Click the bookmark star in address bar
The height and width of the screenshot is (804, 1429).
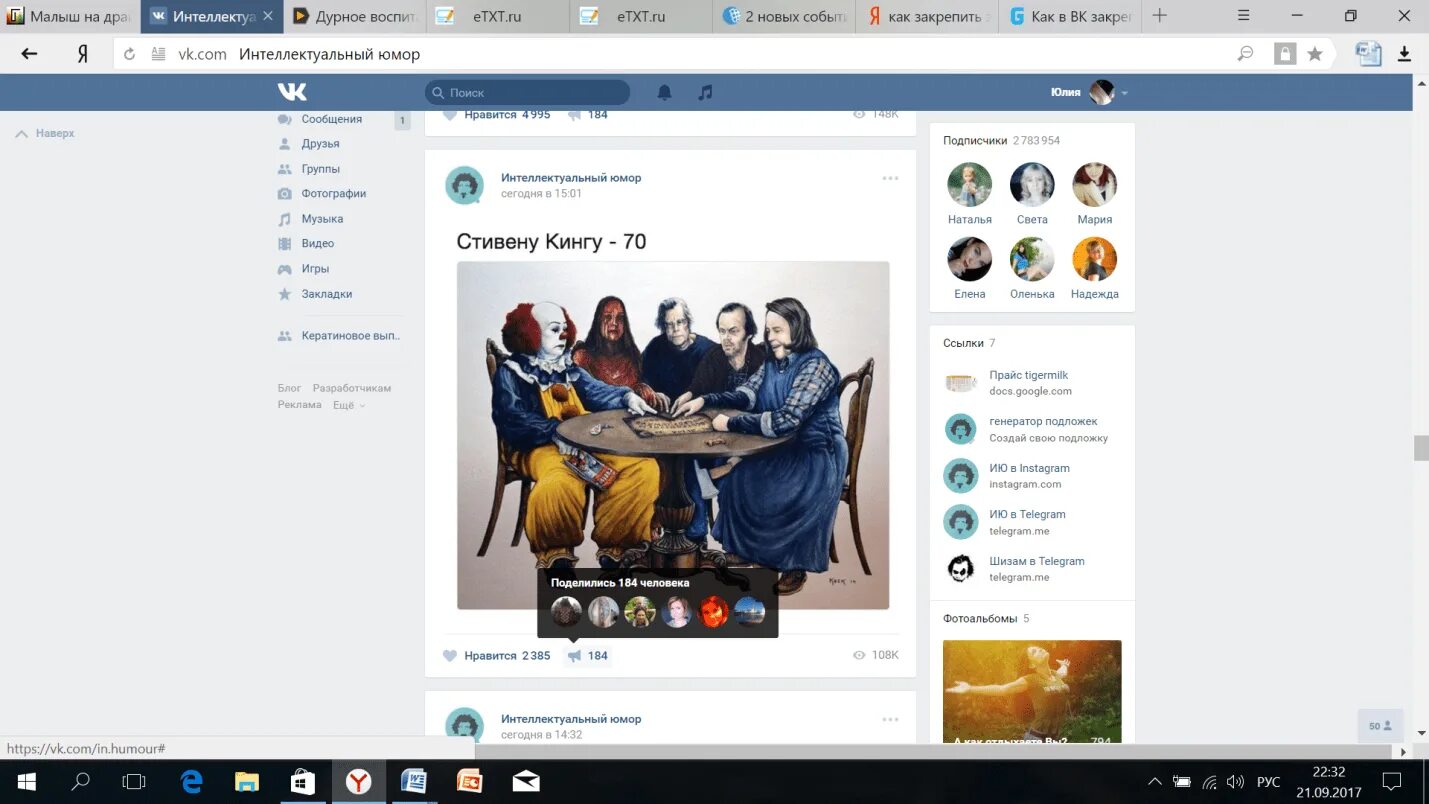click(x=1315, y=54)
